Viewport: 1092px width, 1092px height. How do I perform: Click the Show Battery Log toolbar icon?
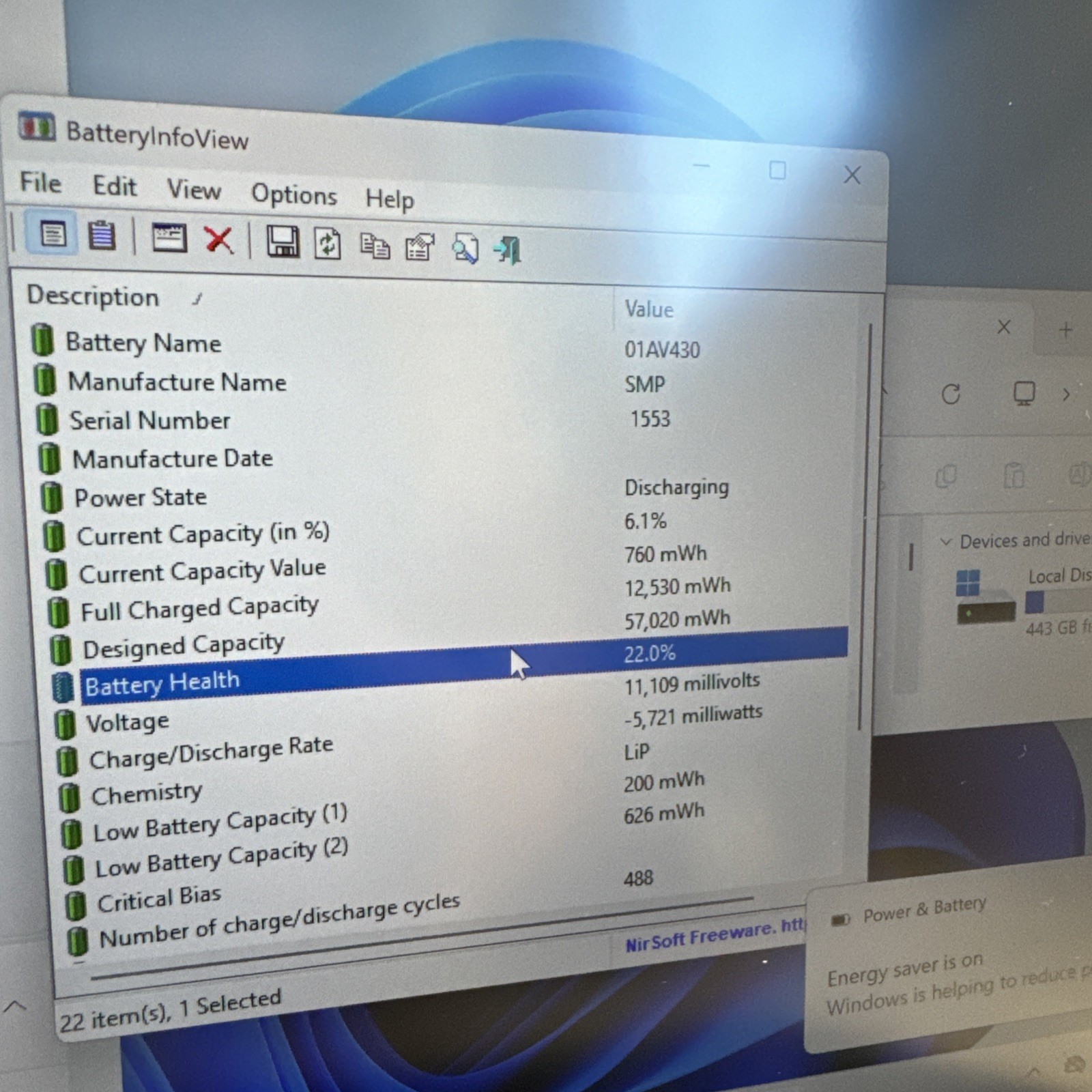[102, 236]
